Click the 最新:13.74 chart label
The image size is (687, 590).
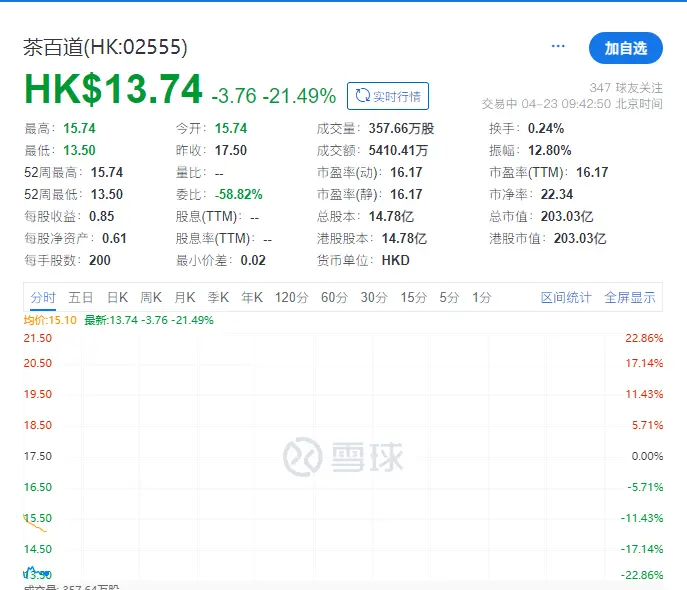tap(149, 320)
